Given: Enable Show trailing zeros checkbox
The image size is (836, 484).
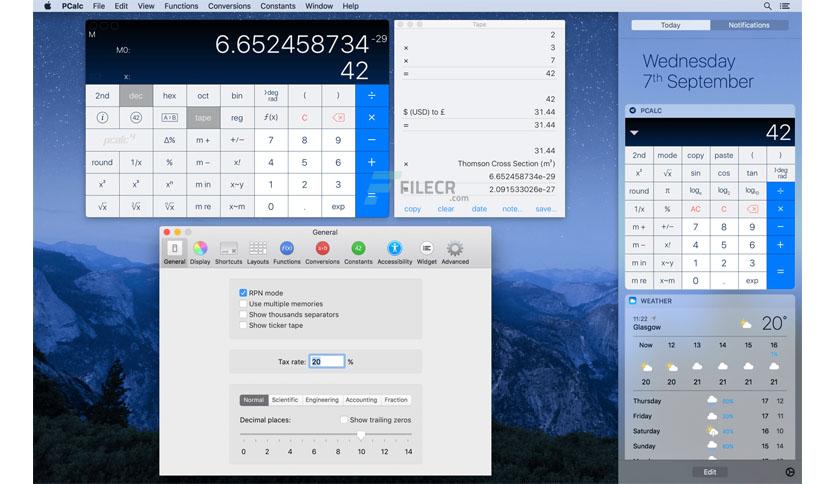Looking at the screenshot, I should coord(344,420).
